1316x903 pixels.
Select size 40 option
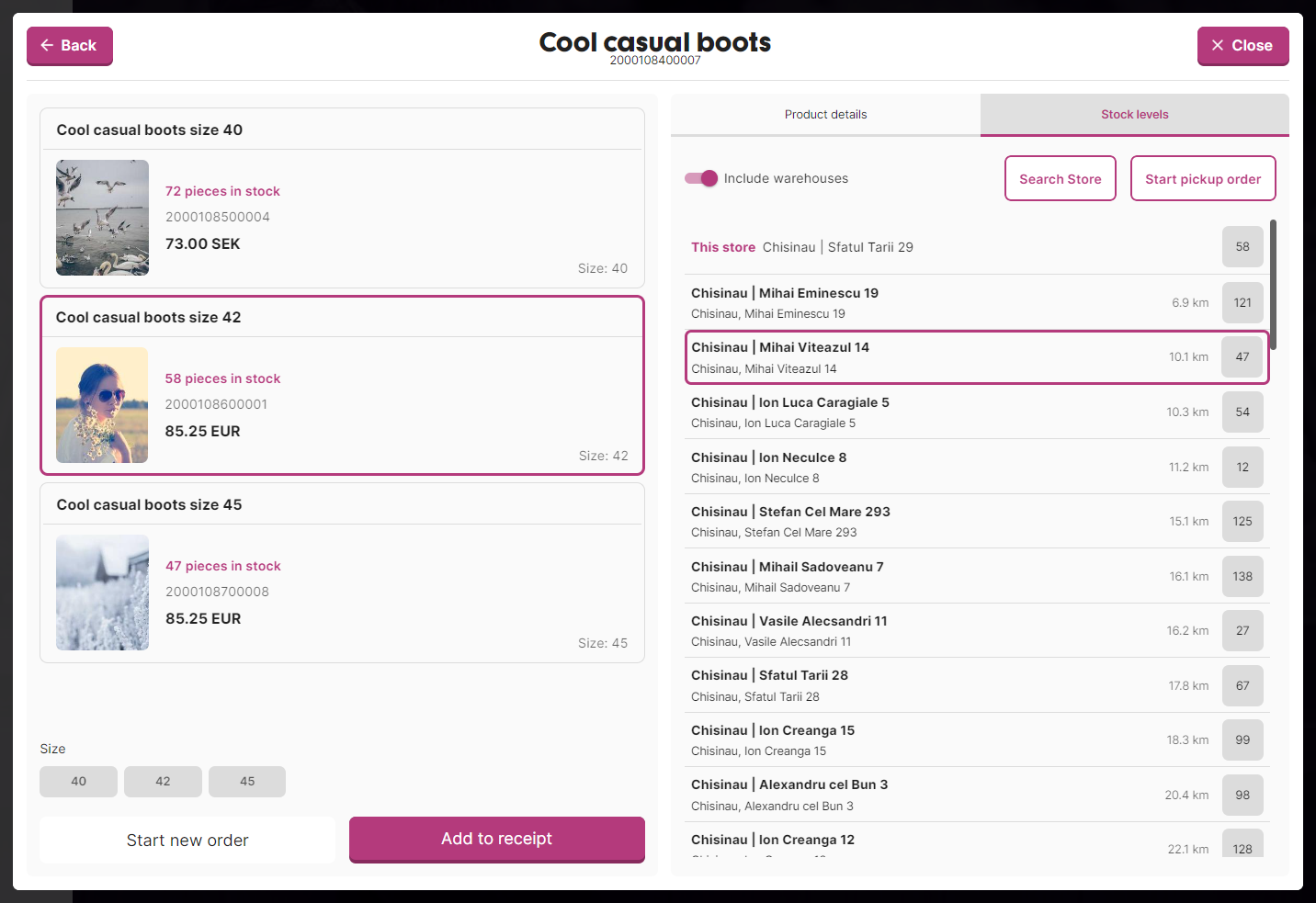(78, 781)
